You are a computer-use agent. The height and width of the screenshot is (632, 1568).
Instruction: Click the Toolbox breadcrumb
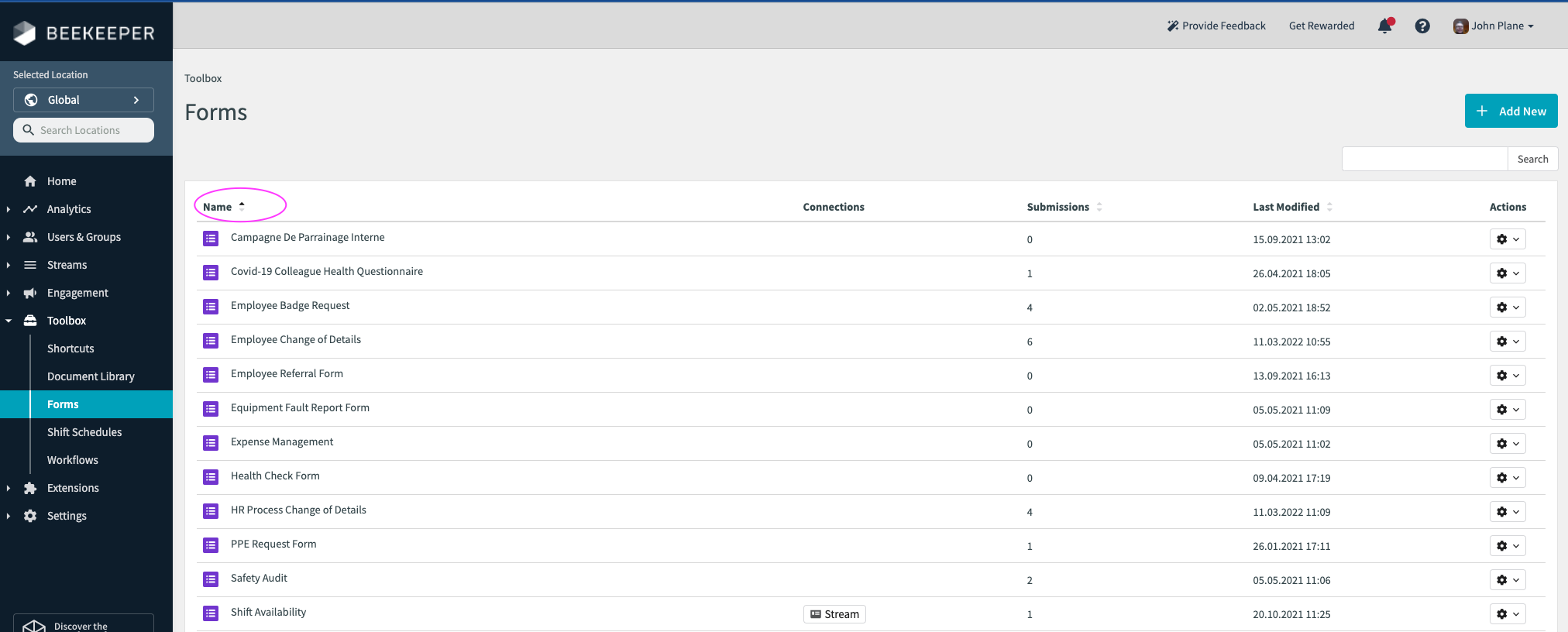point(203,78)
